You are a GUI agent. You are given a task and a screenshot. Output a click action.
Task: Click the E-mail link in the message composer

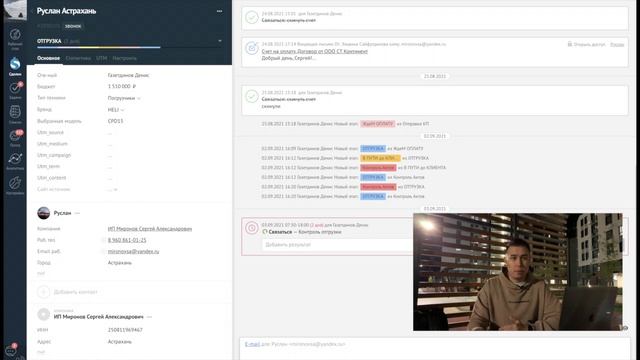point(252,344)
